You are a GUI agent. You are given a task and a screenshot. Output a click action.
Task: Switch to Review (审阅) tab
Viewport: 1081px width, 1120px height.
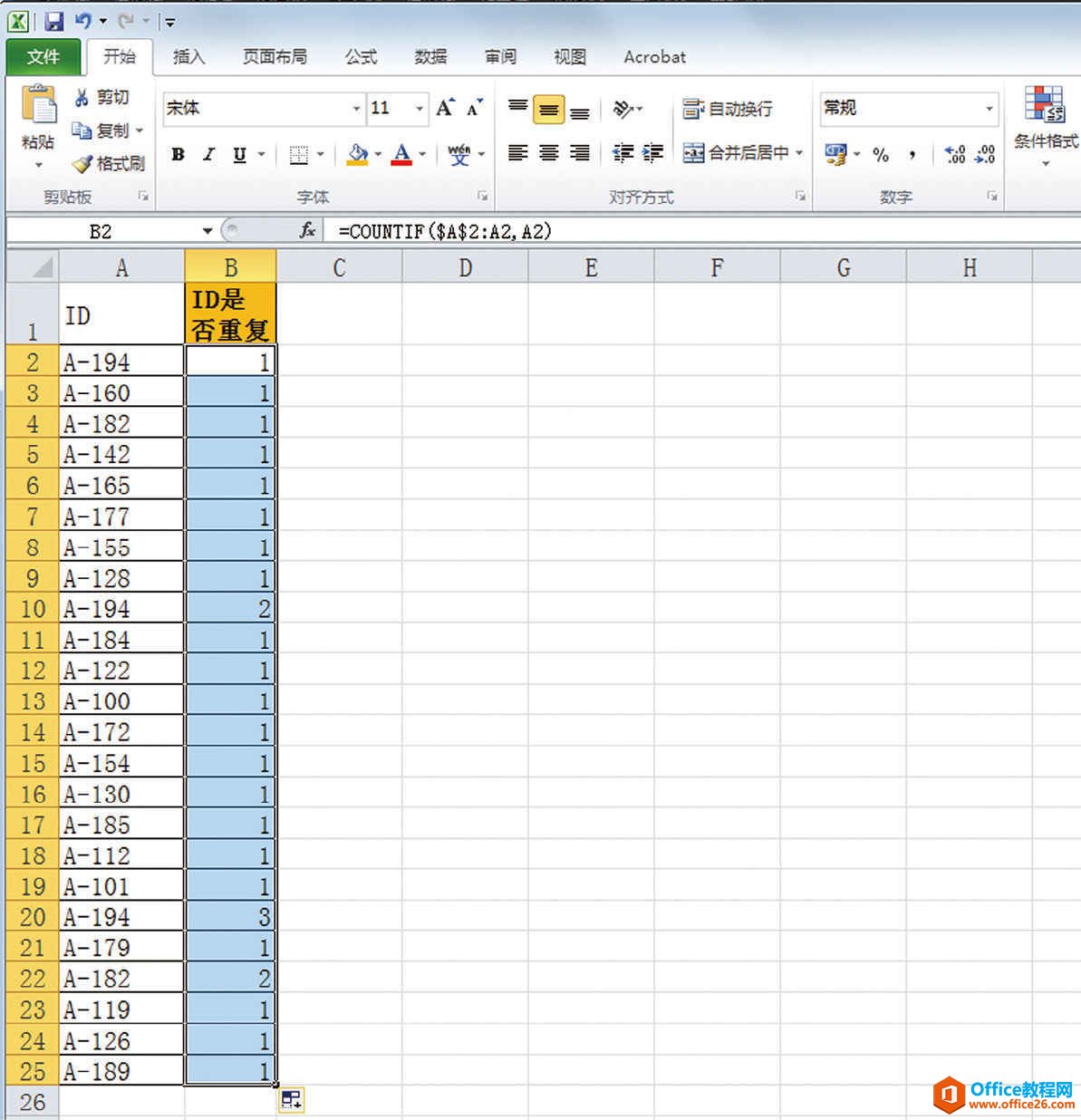(500, 57)
